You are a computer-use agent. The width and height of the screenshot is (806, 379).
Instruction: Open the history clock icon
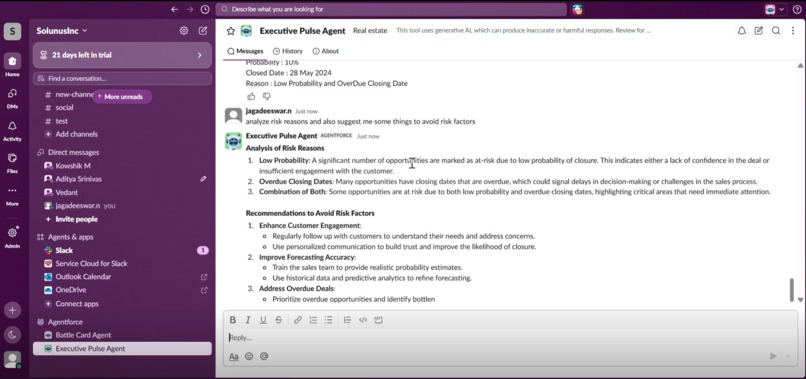point(205,9)
